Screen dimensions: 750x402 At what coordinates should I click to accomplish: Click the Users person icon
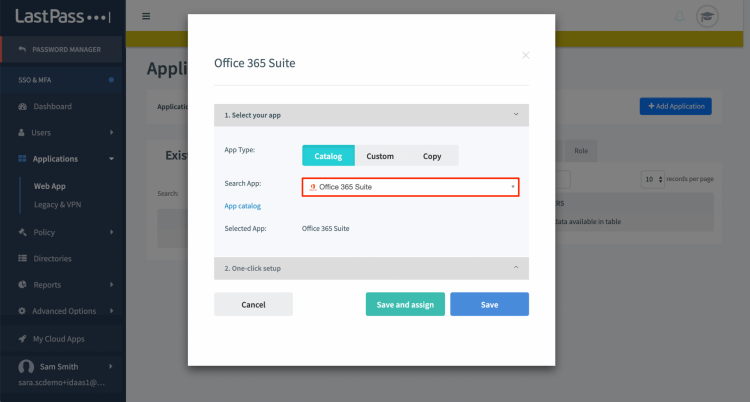click(x=21, y=133)
